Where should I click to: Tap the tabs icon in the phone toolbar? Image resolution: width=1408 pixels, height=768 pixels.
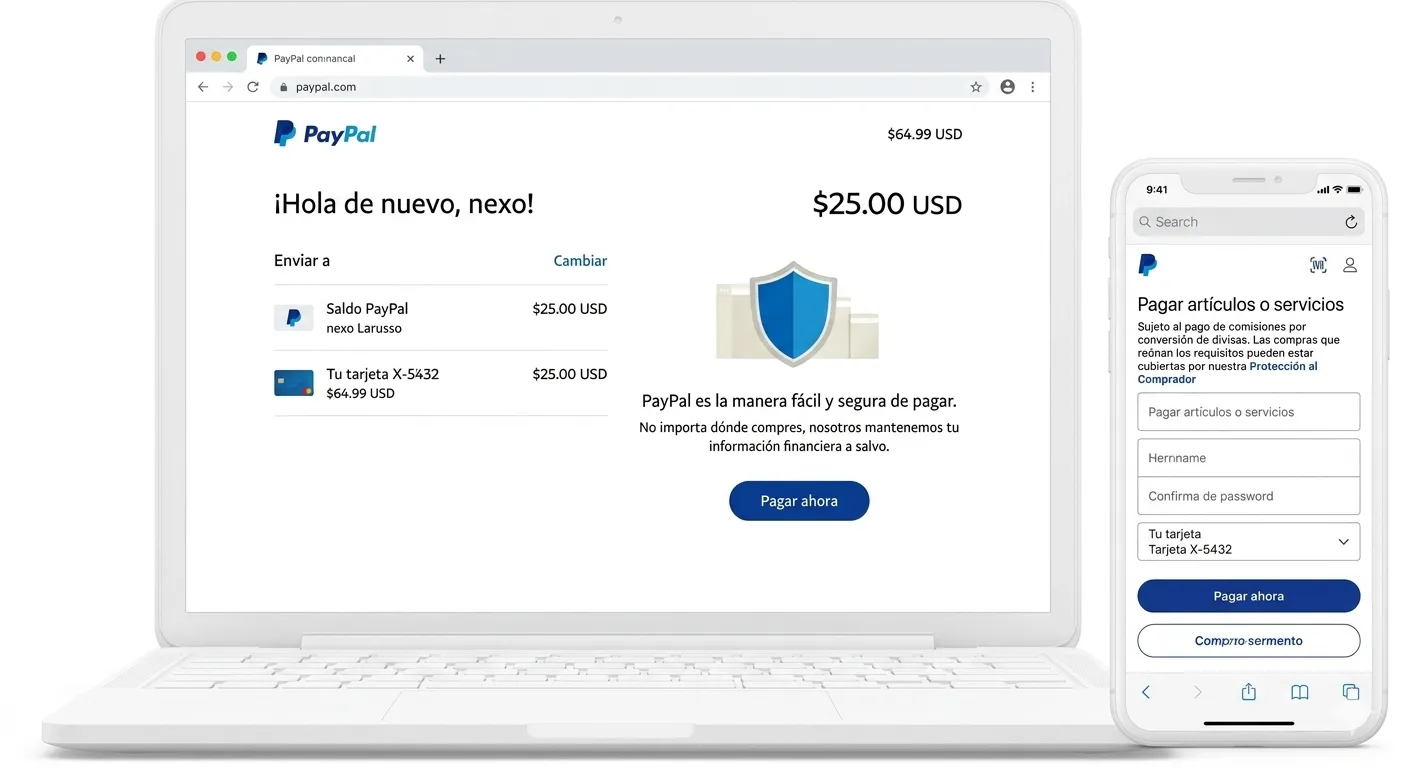(1351, 692)
